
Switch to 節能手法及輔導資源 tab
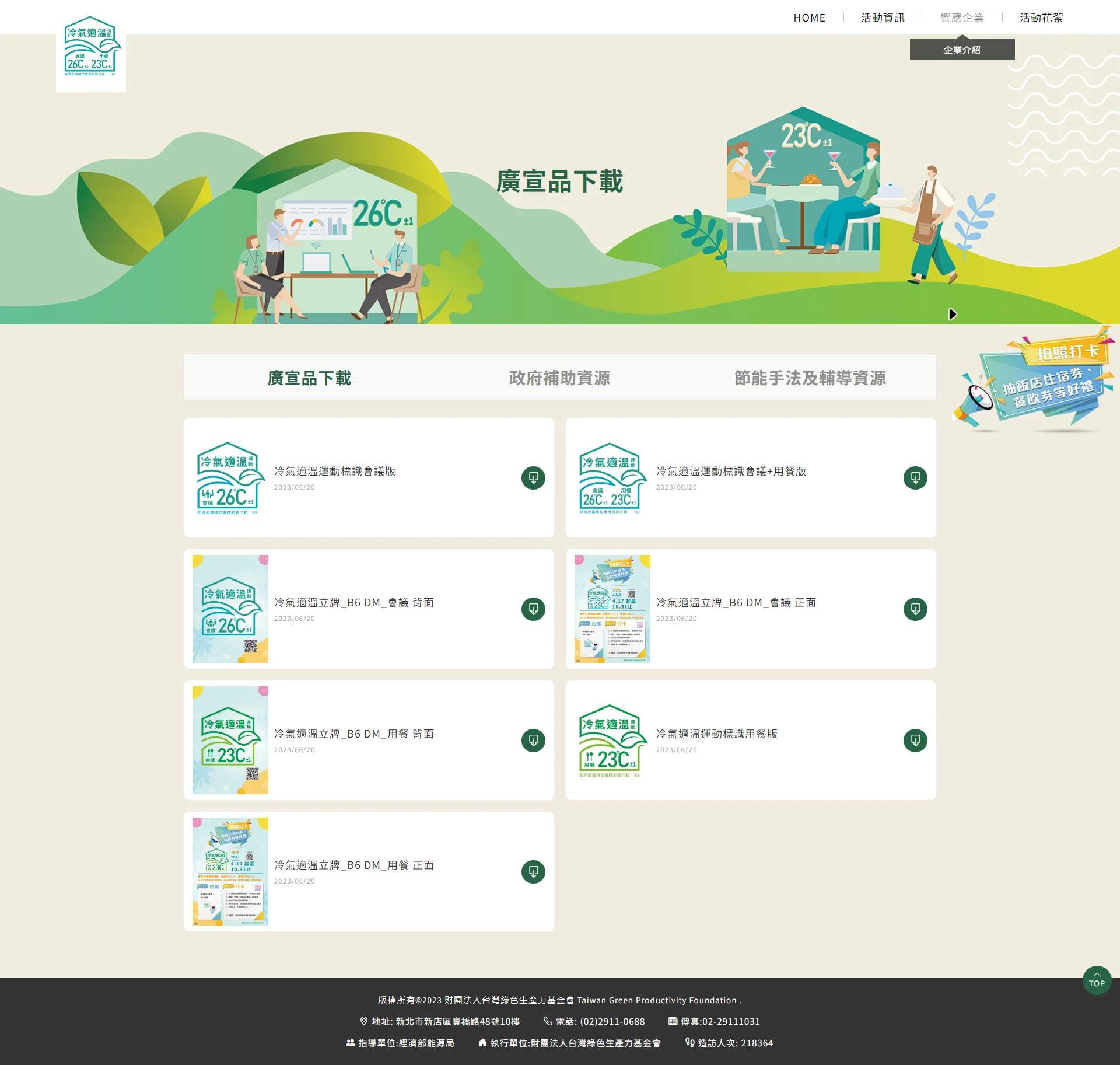(810, 378)
